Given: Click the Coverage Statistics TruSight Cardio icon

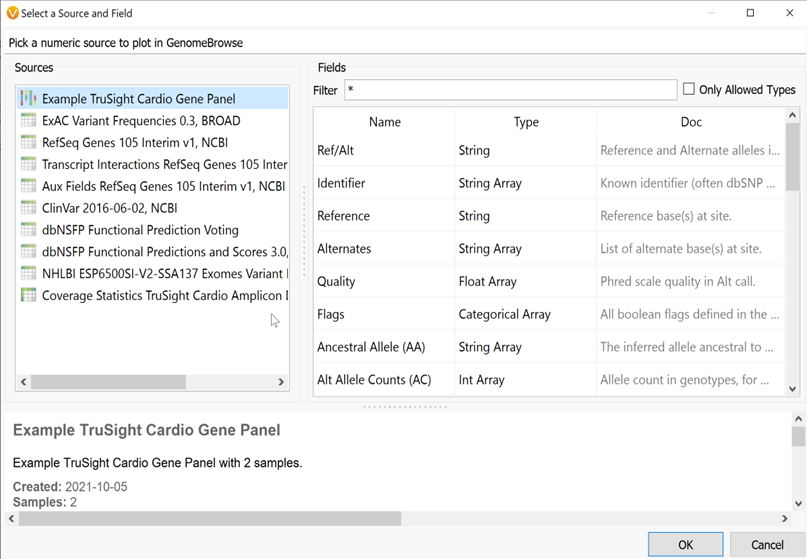Looking at the screenshot, I should [28, 295].
